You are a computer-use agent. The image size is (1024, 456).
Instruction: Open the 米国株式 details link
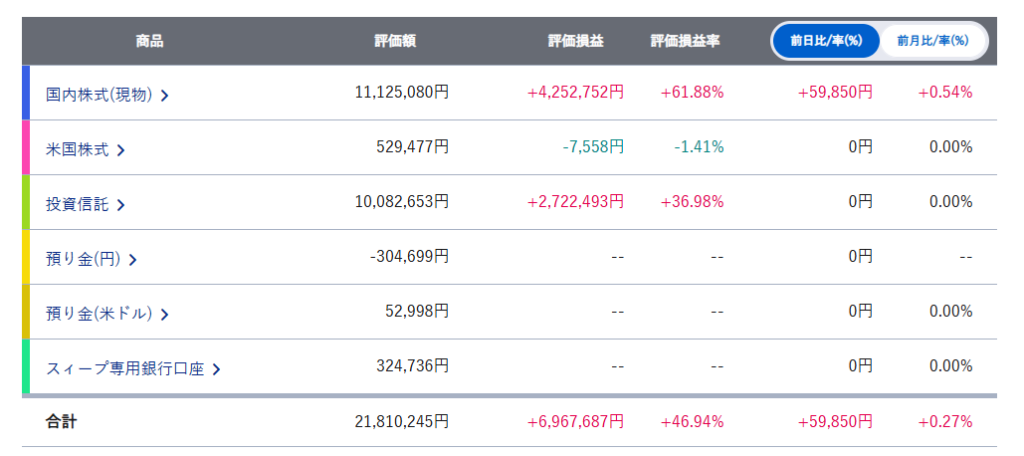[x=79, y=150]
